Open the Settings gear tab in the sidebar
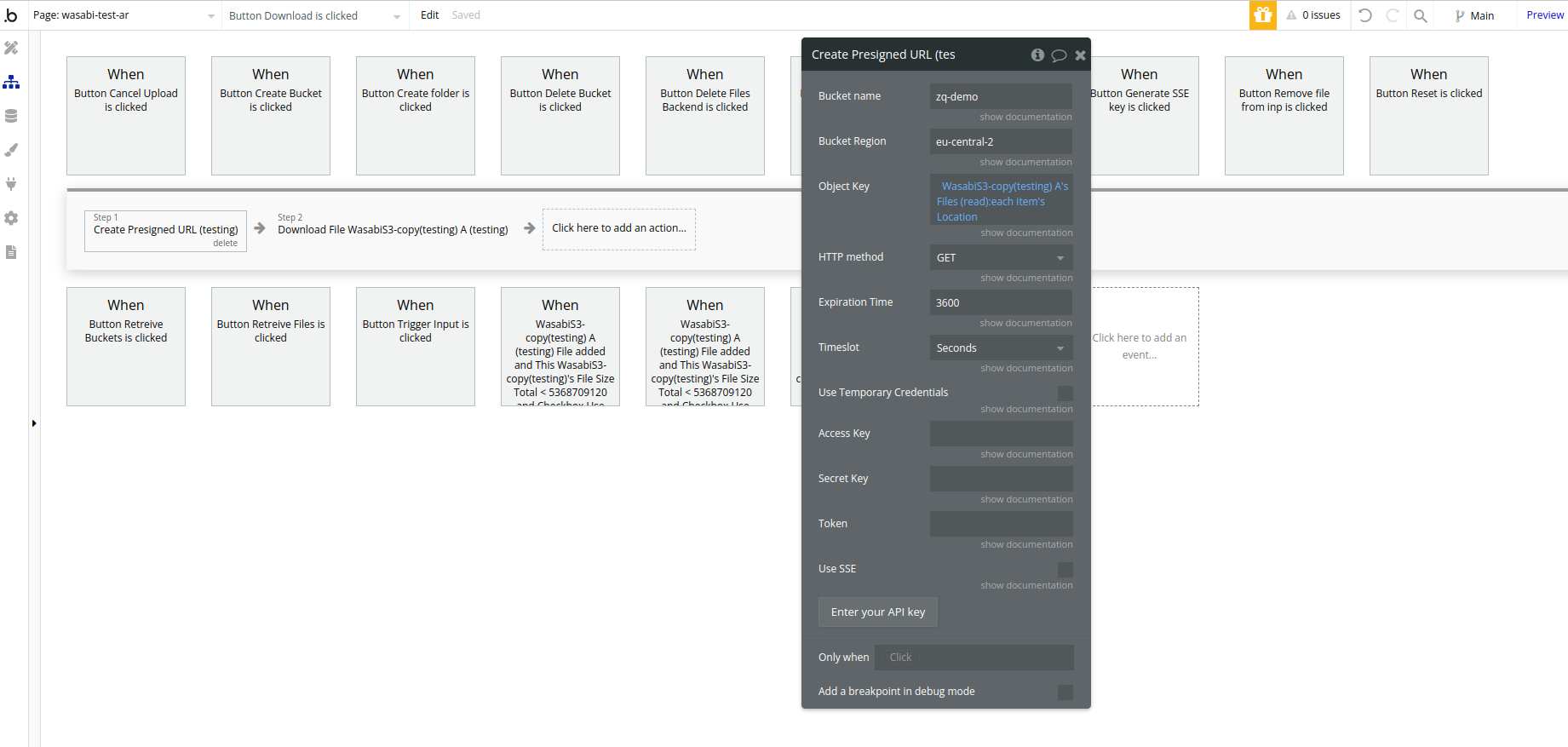This screenshot has height=747, width=1568. tap(11, 218)
